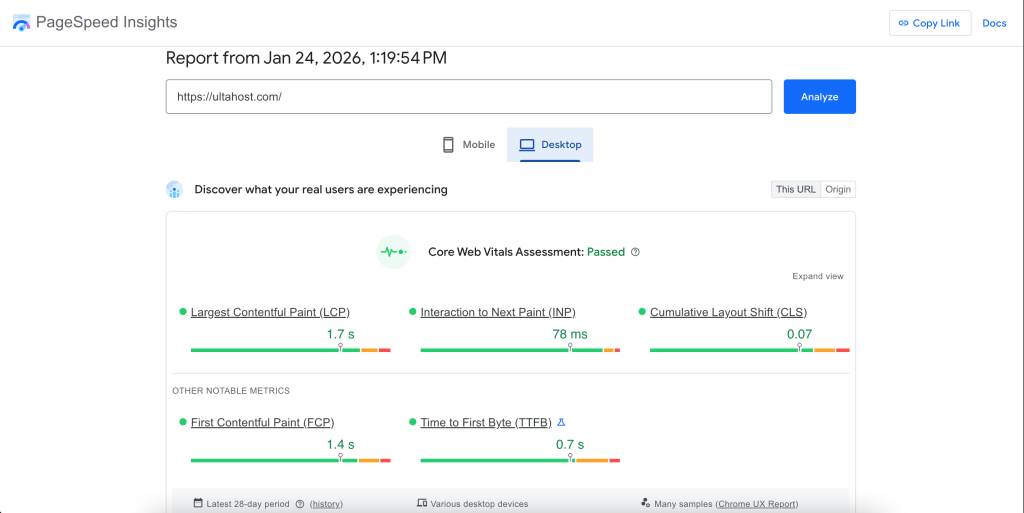Image resolution: width=1024 pixels, height=513 pixels.
Task: Click the real users experience icon
Action: pyautogui.click(x=175, y=190)
